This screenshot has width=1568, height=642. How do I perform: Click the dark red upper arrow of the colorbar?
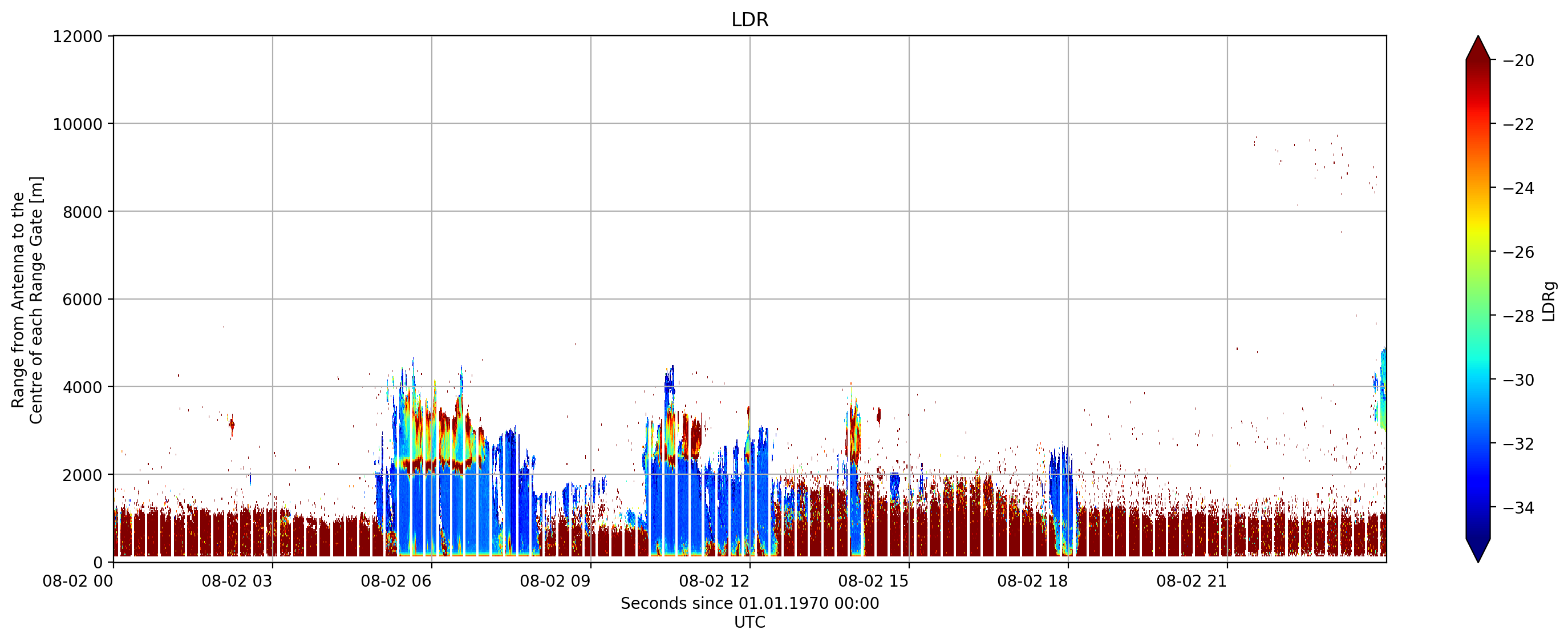[x=1478, y=49]
